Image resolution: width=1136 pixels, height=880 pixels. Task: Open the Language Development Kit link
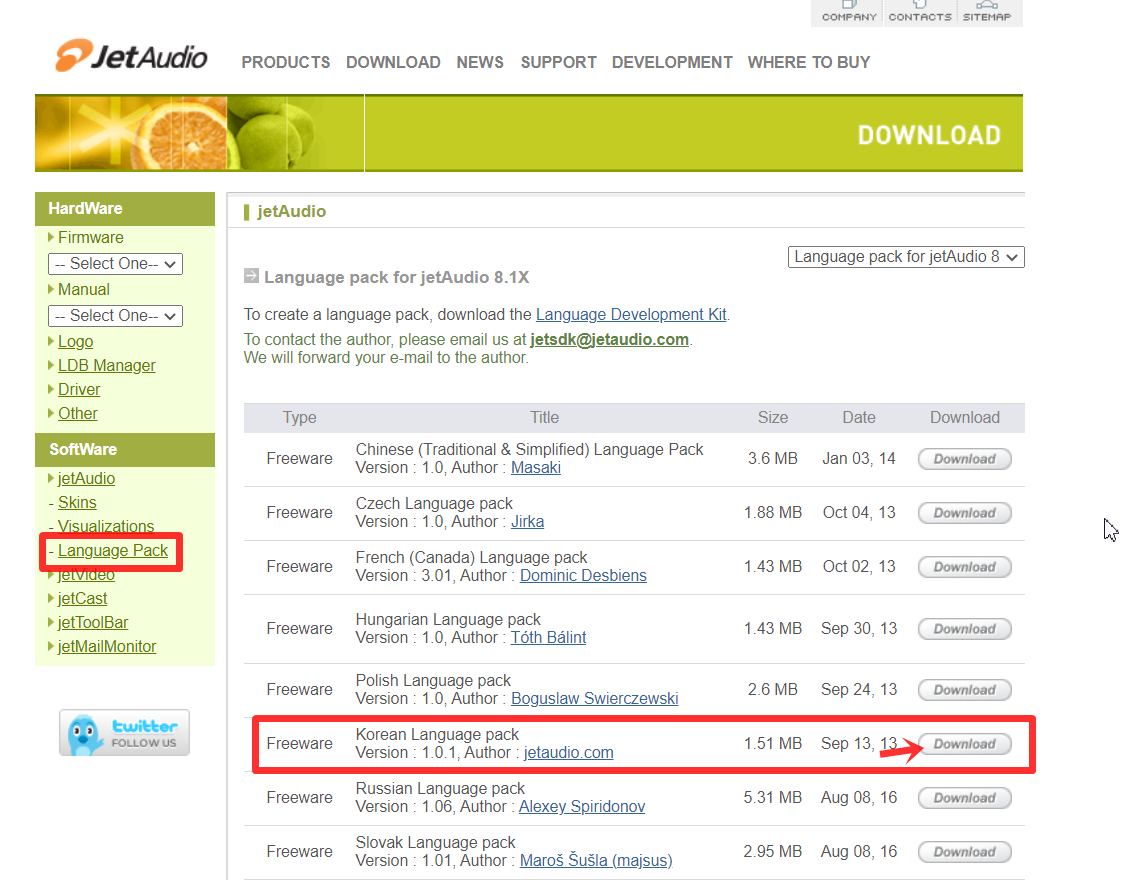[x=631, y=314]
